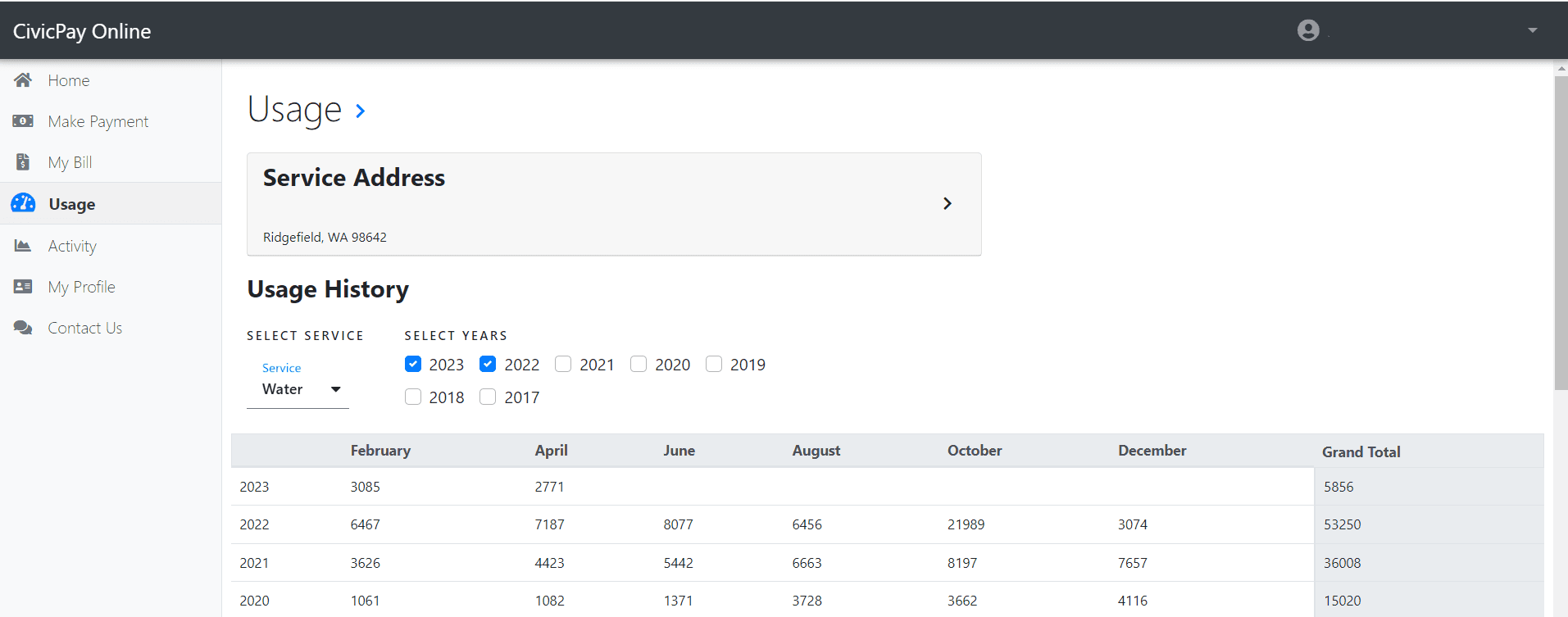
Task: Open the Water service dropdown
Action: (x=298, y=388)
